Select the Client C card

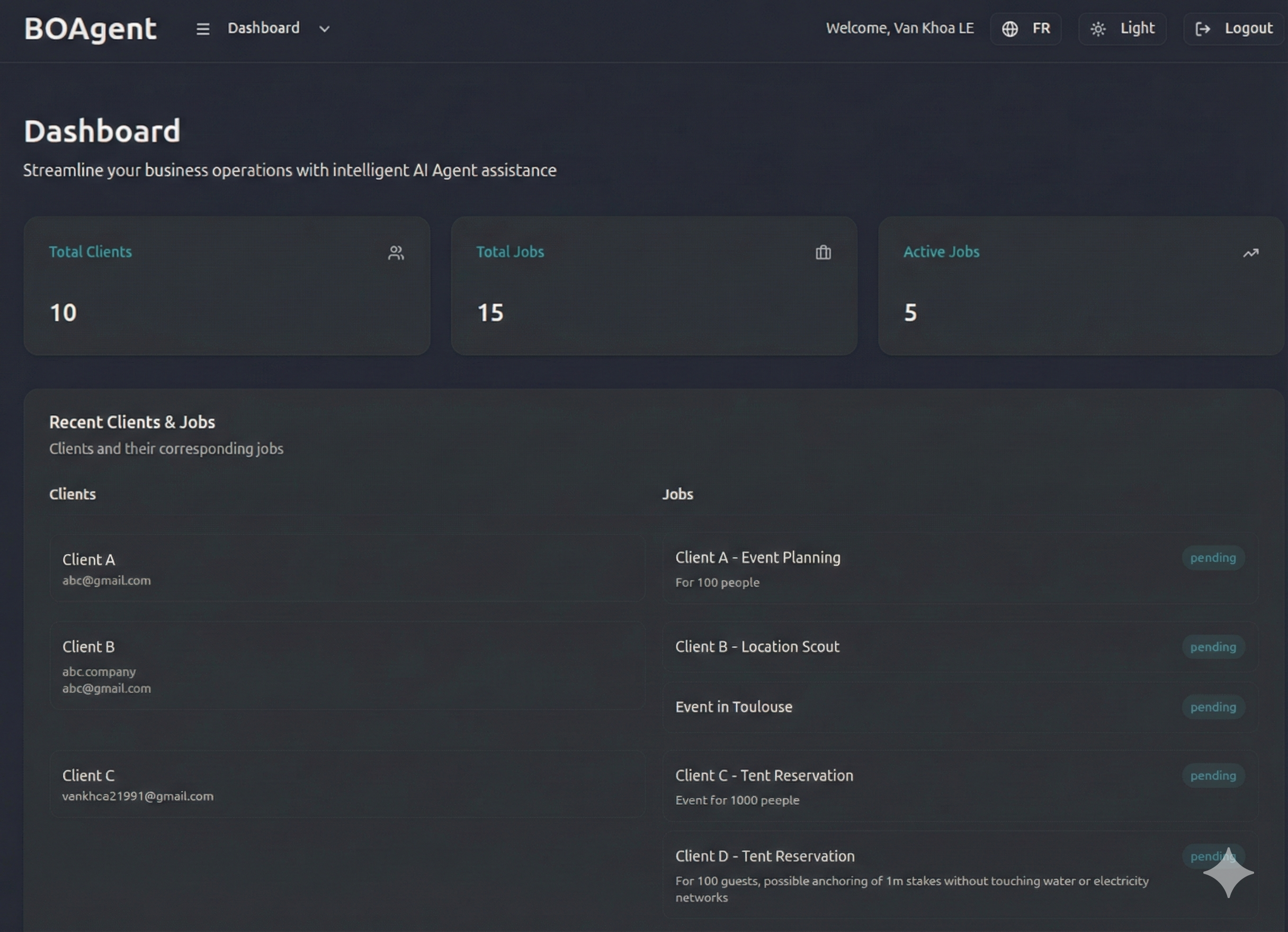[347, 784]
